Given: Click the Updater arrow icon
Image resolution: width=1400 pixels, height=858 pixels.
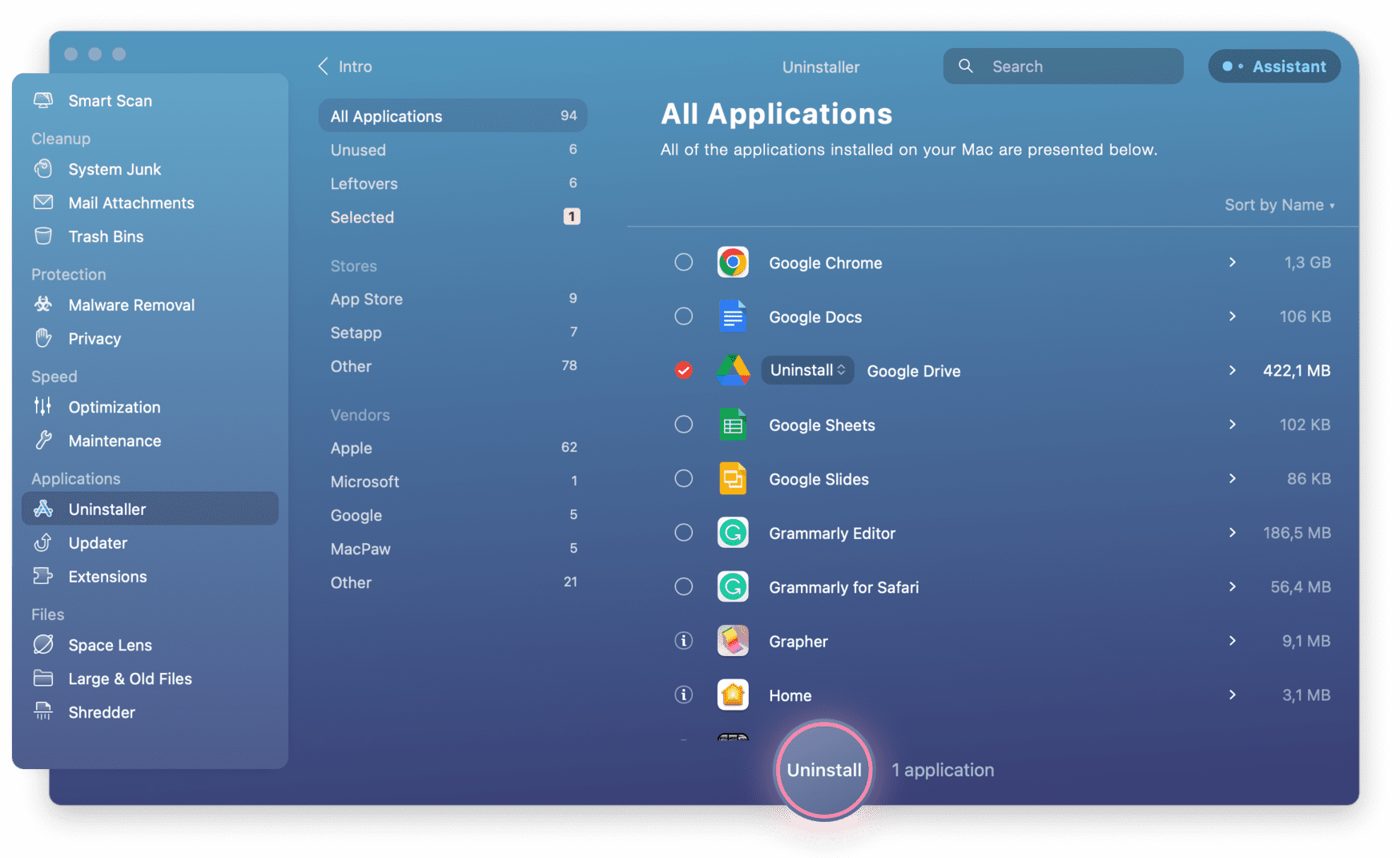Looking at the screenshot, I should coord(43,542).
